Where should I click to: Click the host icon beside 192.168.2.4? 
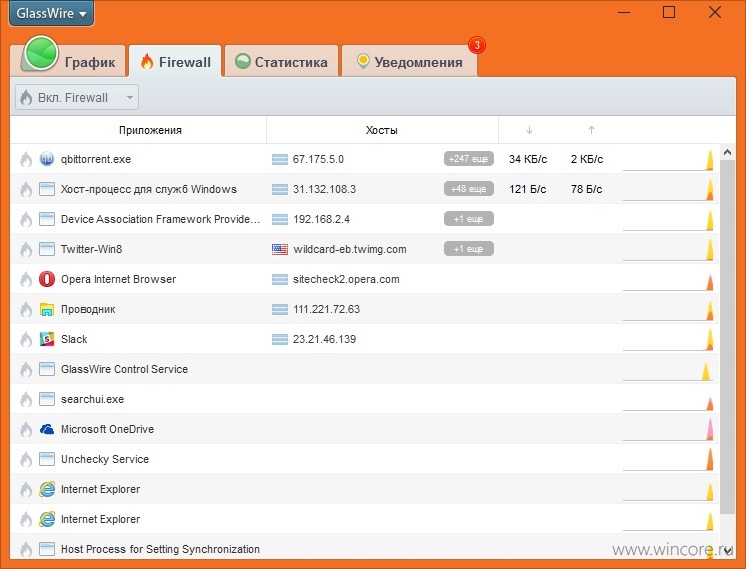click(x=280, y=219)
